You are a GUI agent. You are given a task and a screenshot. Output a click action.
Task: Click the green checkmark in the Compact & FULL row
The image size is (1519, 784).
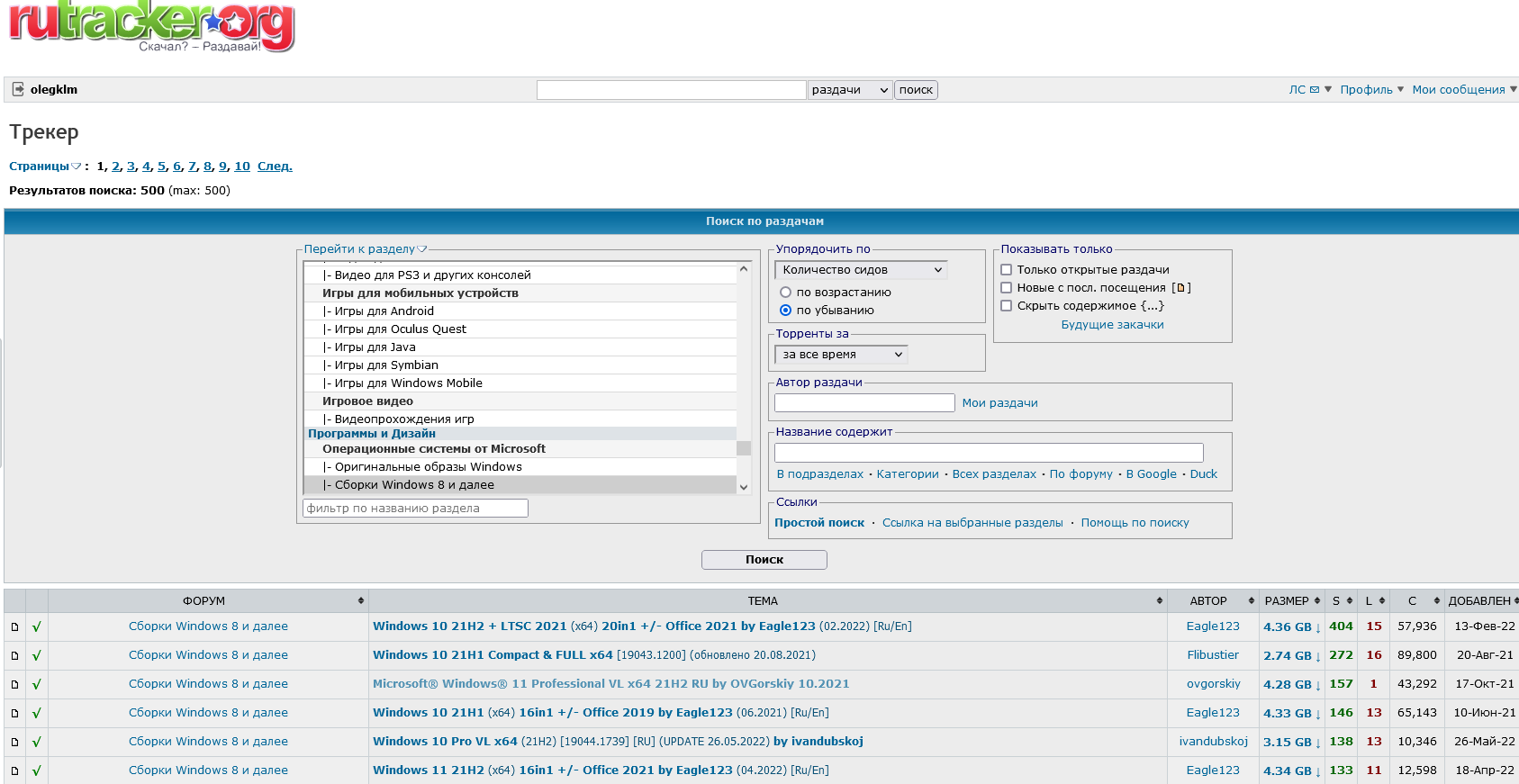(37, 655)
